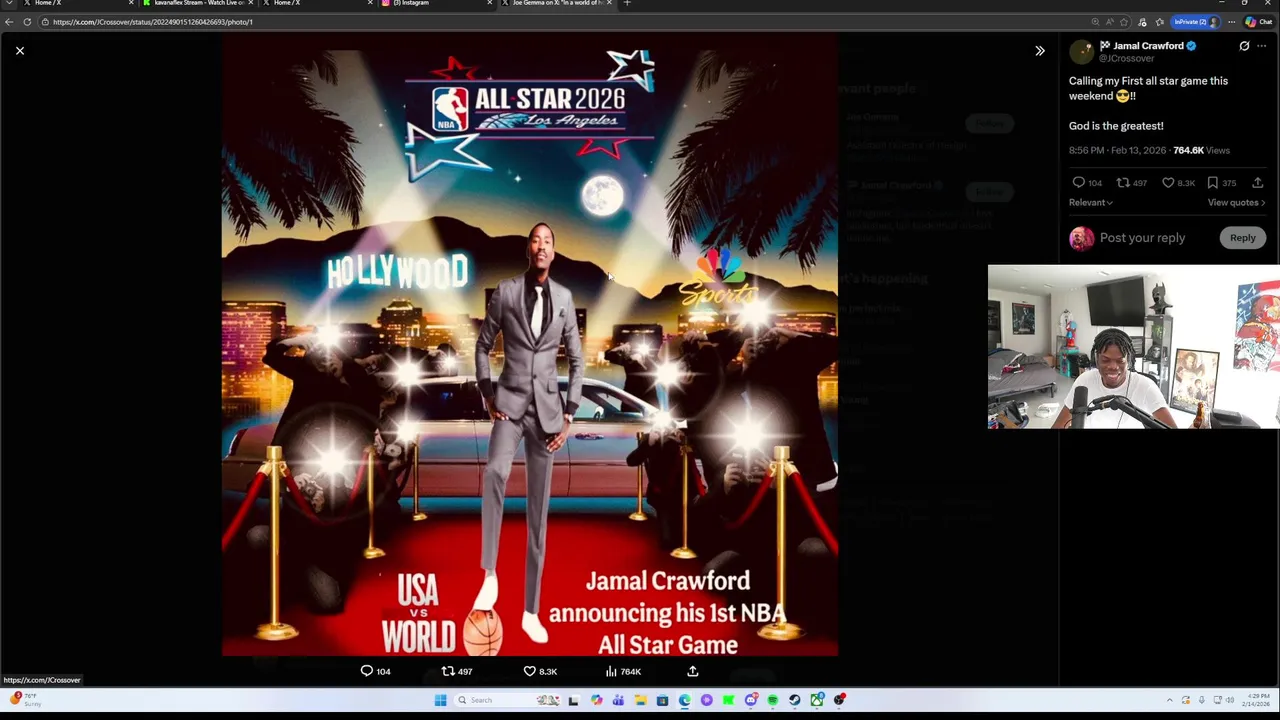
Task: Share icon below the photo
Action: click(692, 672)
